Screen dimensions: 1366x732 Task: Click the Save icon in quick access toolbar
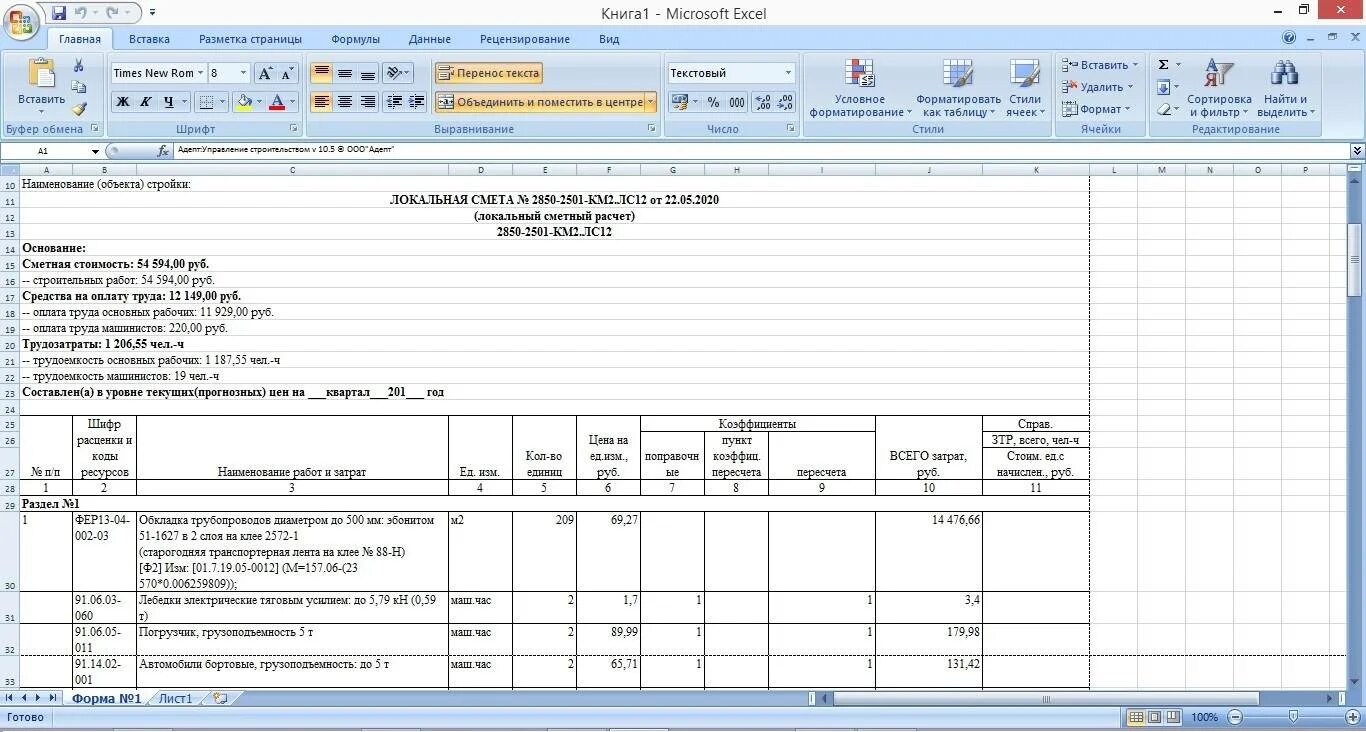click(x=59, y=13)
